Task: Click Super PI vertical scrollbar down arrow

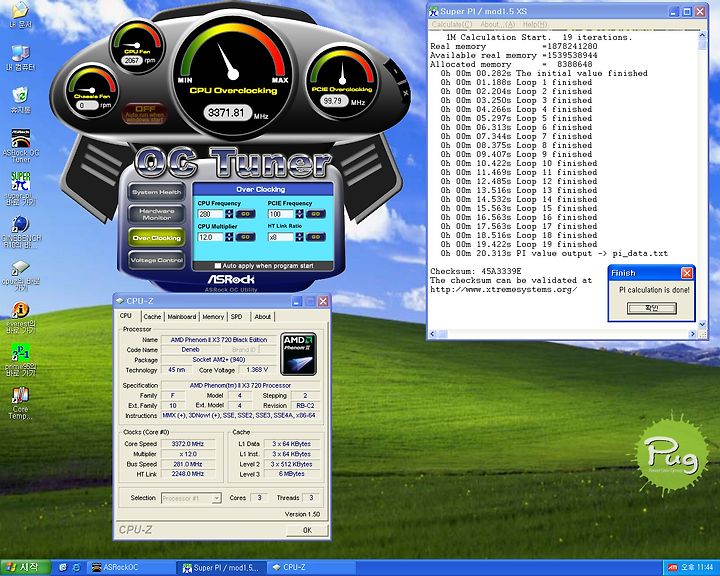Action: click(x=702, y=324)
